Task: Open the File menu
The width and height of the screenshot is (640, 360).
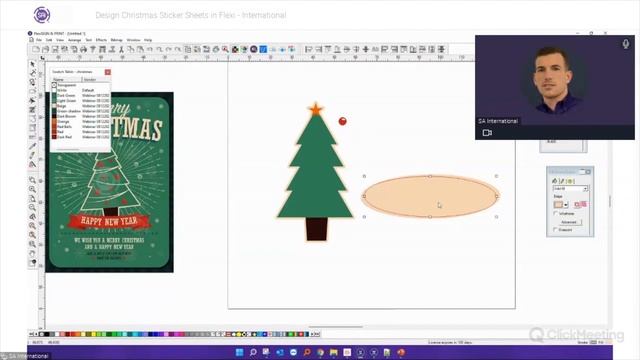Action: [39, 40]
